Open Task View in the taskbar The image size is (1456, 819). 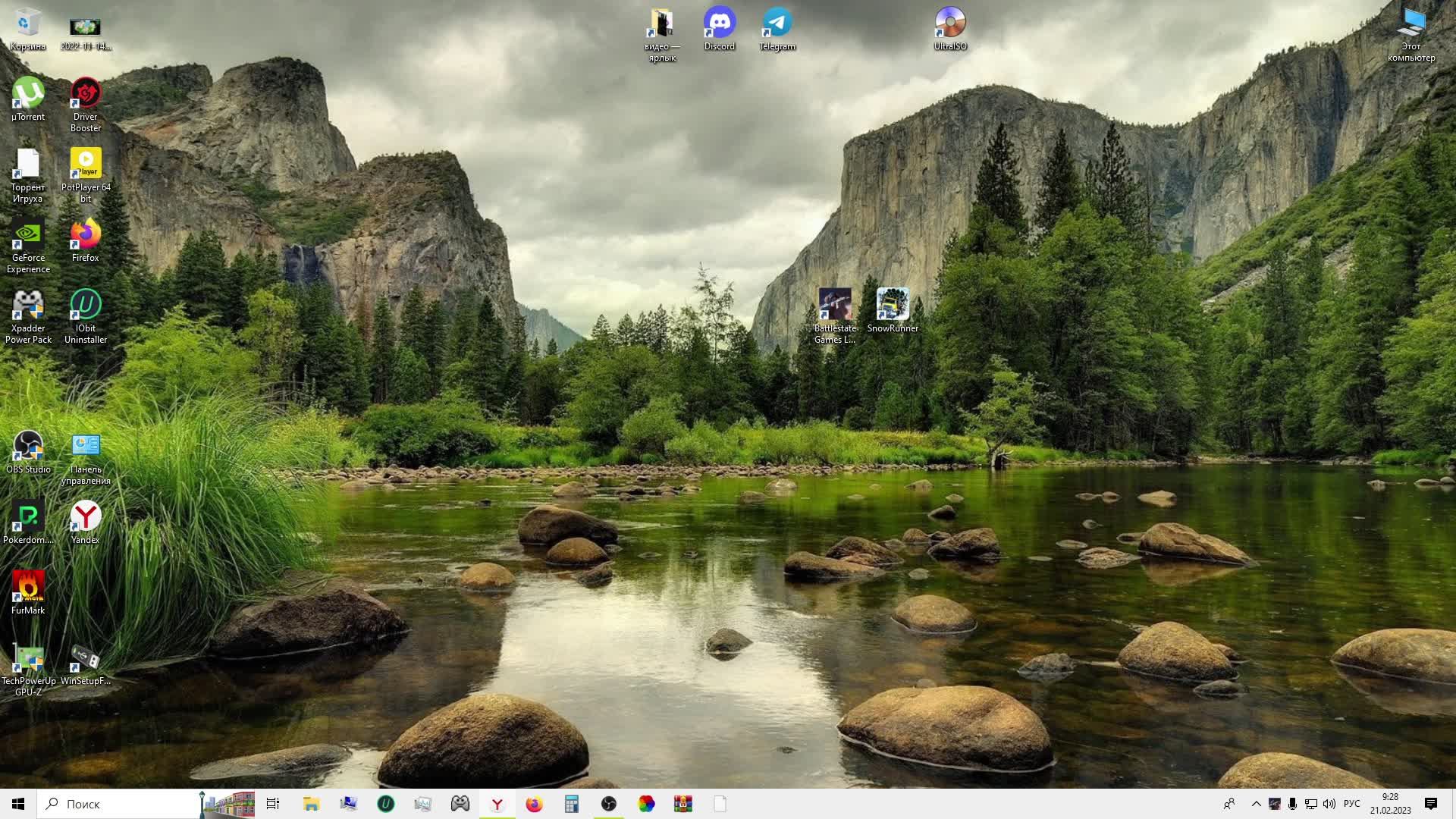(x=273, y=804)
